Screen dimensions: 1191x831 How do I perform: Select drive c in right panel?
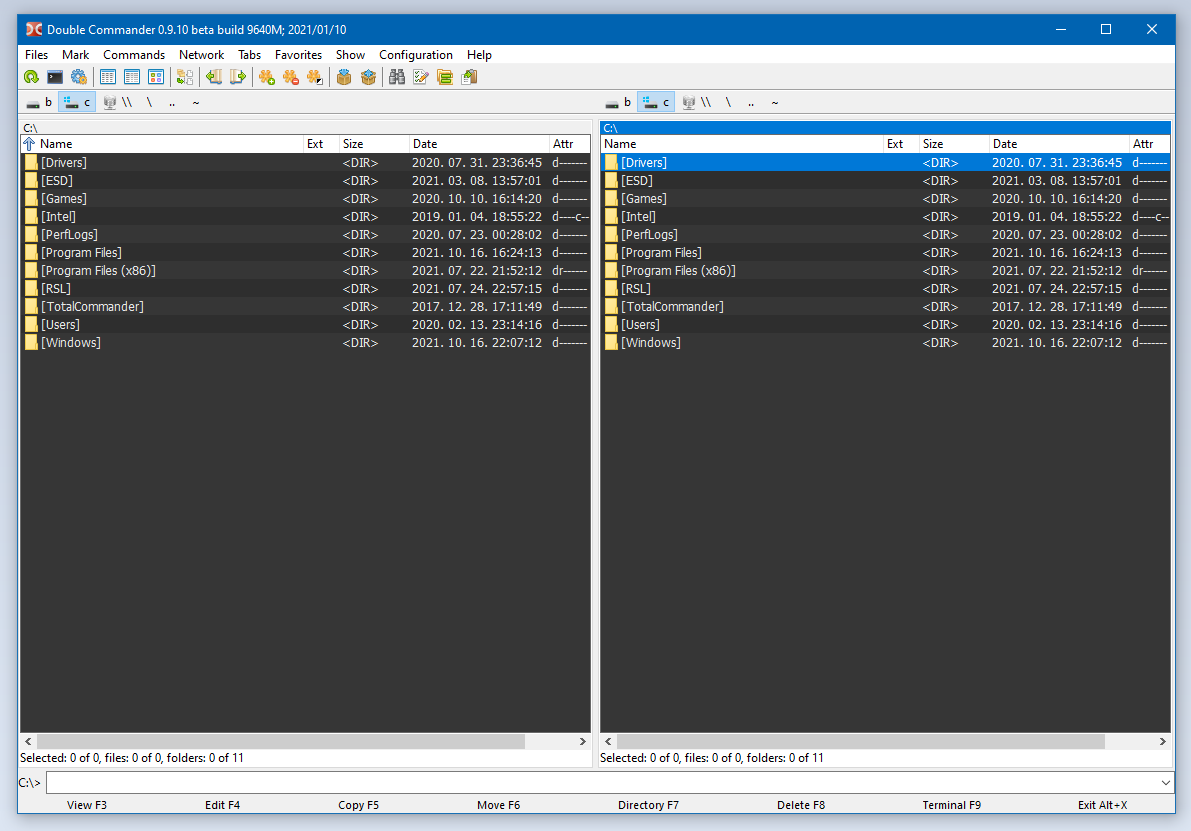coord(656,103)
